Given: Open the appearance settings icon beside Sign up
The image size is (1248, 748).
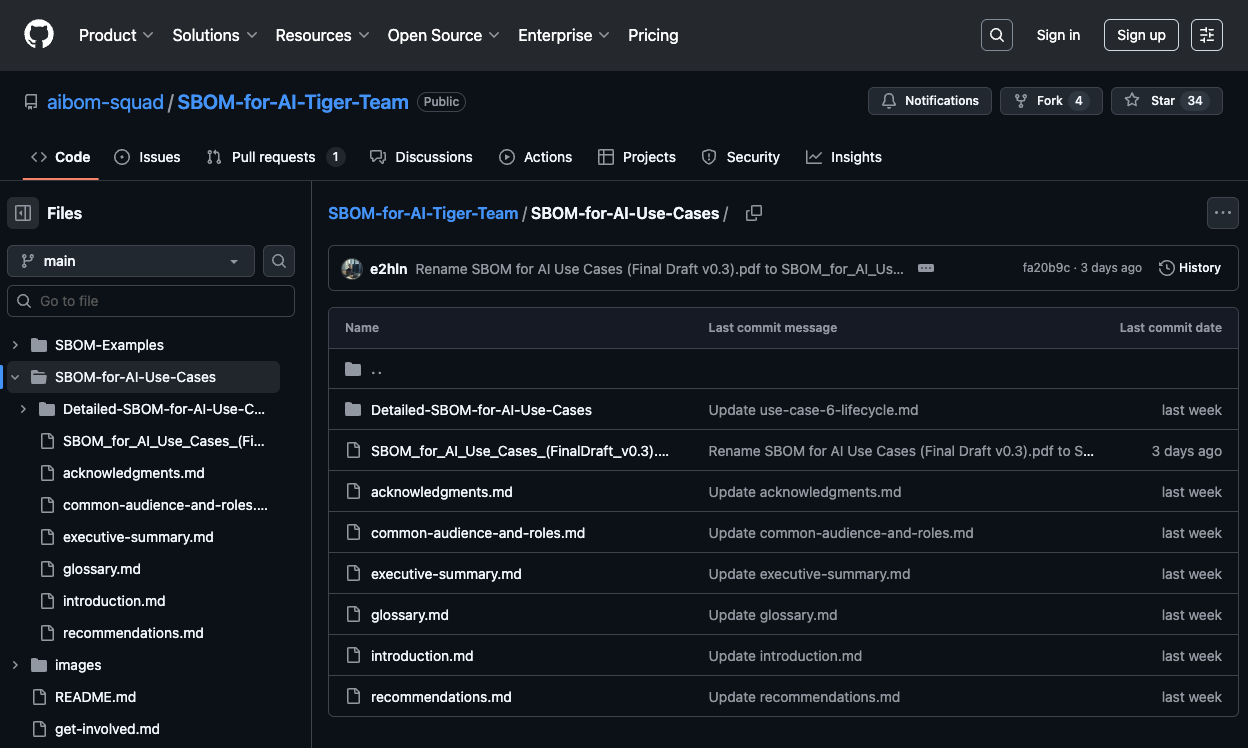Looking at the screenshot, I should (x=1207, y=35).
